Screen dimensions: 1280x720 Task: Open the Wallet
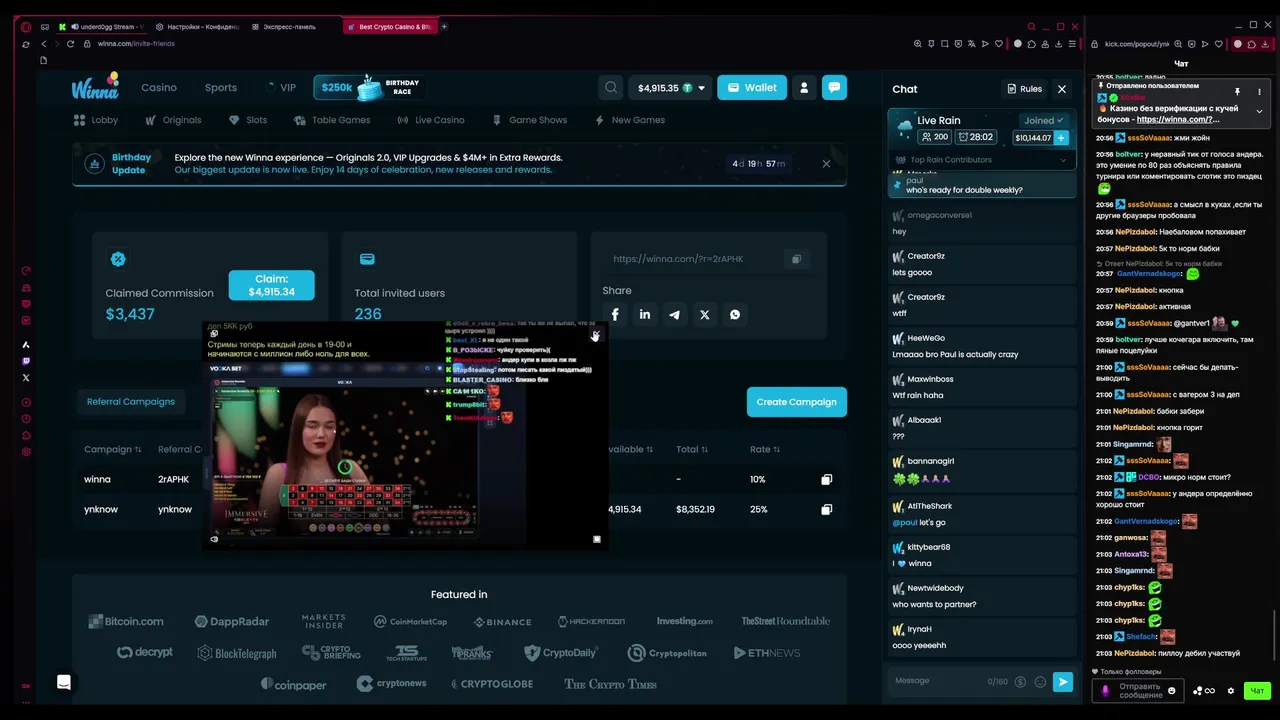(x=752, y=88)
